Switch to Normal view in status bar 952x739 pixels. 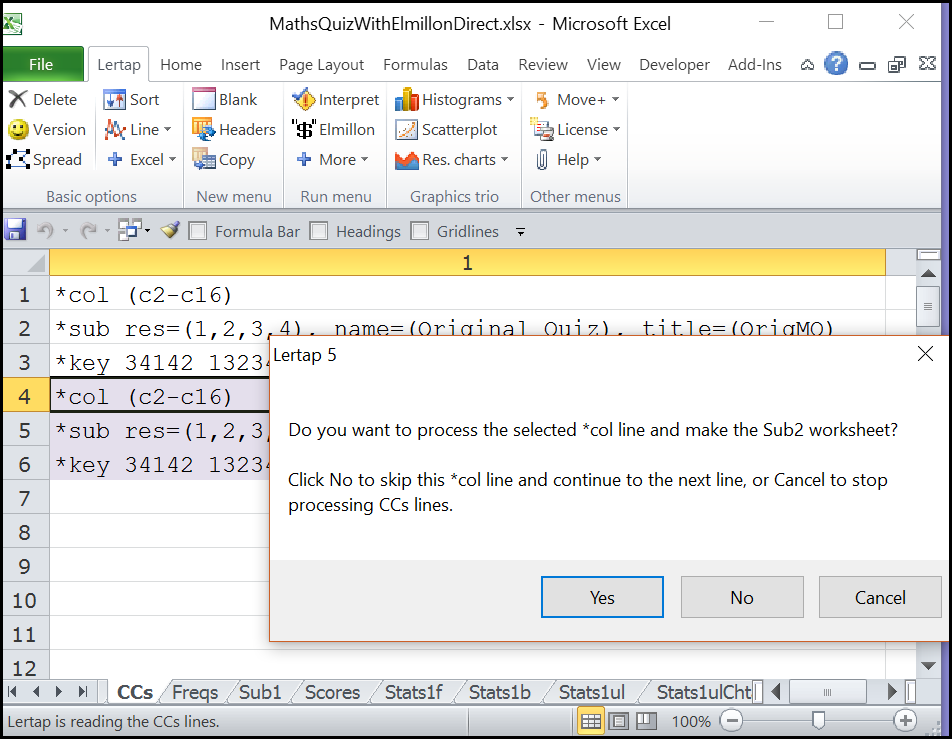591,721
